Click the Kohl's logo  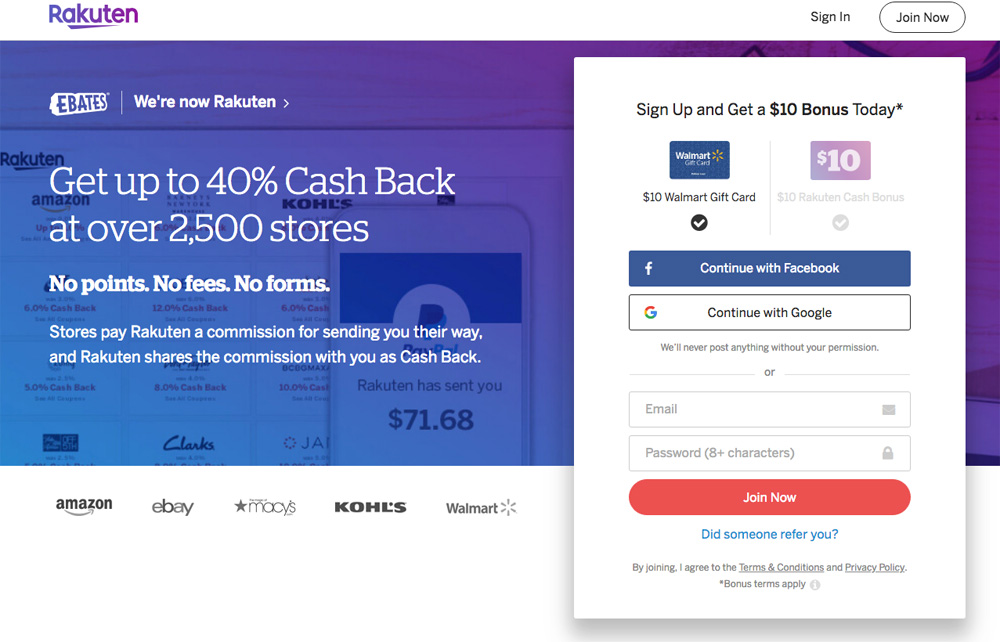pyautogui.click(x=370, y=507)
